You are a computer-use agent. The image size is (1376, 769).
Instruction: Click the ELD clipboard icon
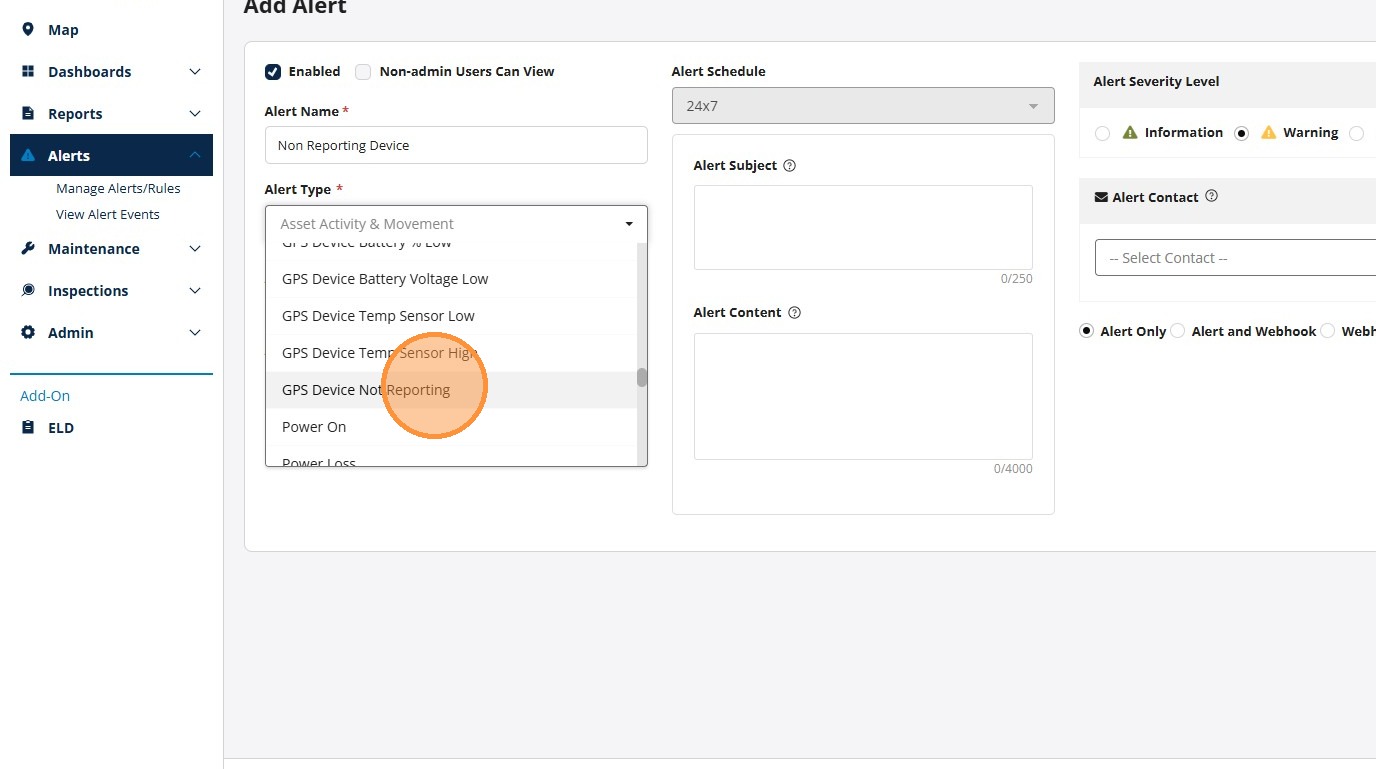28,428
